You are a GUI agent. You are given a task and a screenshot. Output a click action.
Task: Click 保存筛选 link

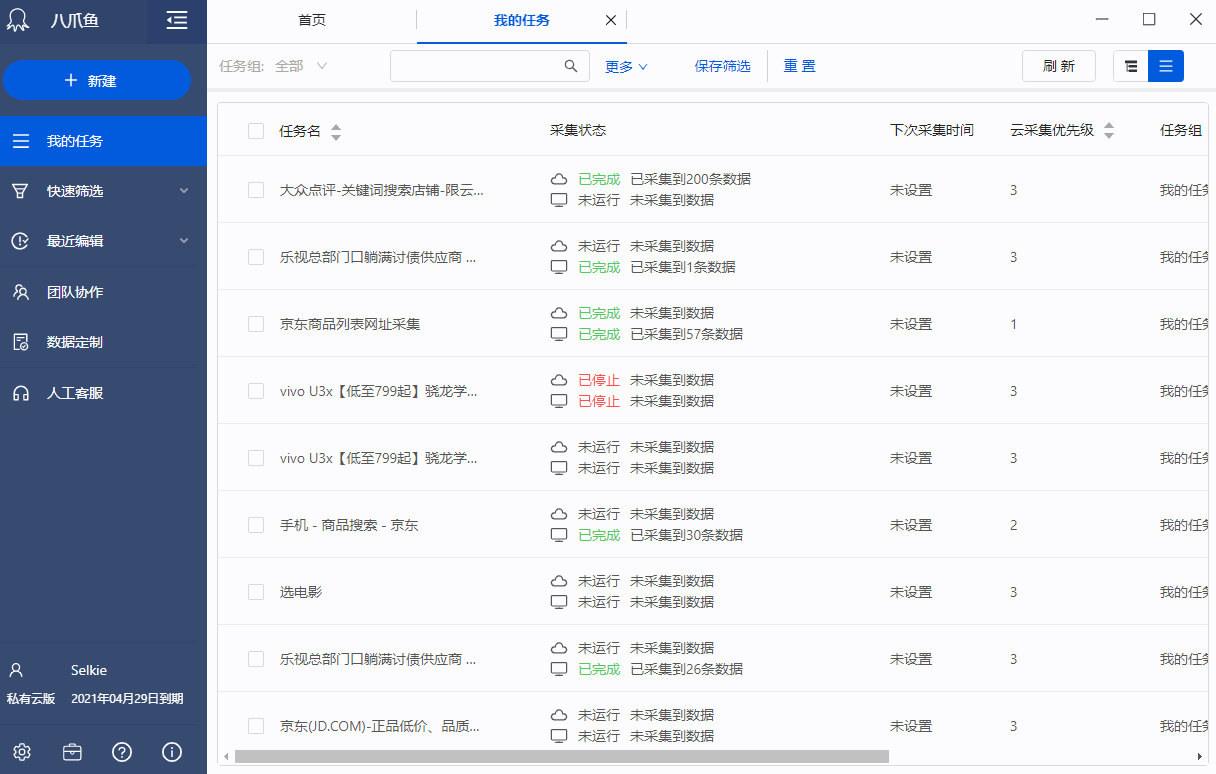pyautogui.click(x=723, y=66)
